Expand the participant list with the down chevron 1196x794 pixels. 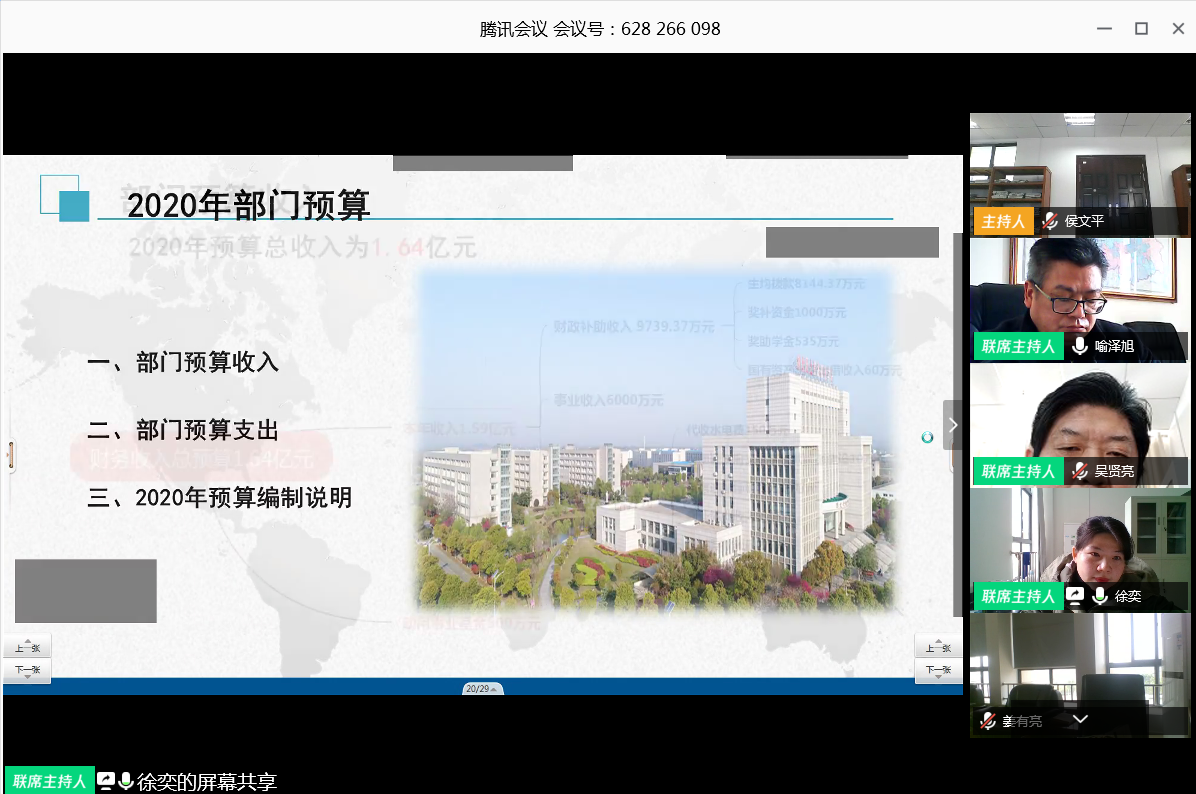click(x=1080, y=719)
